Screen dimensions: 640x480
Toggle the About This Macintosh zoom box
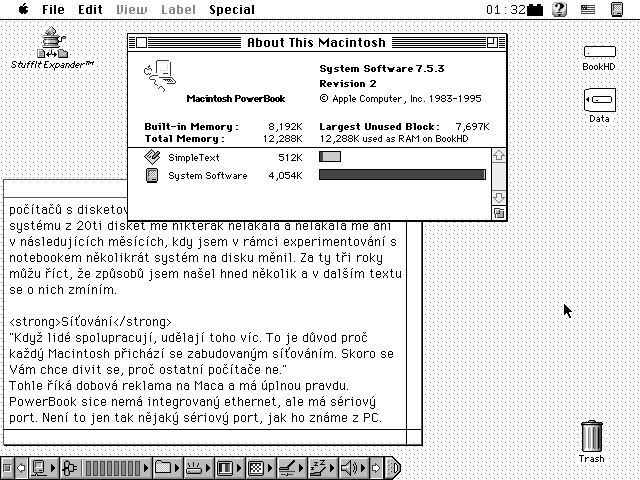point(495,43)
